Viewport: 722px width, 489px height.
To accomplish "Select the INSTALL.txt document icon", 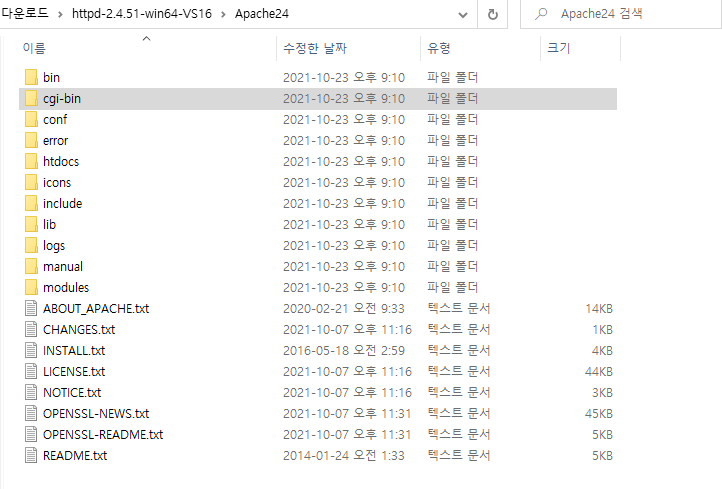I will pos(31,350).
